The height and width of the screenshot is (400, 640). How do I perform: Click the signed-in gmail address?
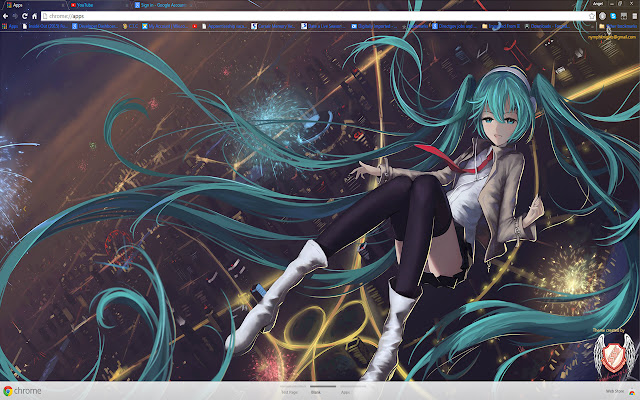click(611, 37)
